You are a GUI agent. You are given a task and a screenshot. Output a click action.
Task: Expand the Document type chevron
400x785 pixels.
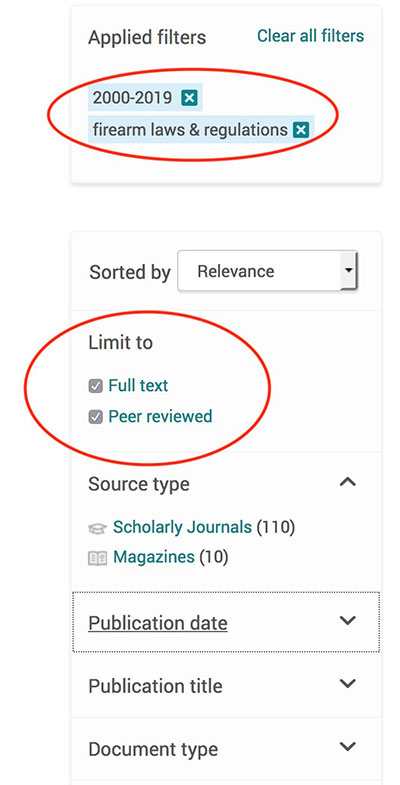tap(347, 747)
